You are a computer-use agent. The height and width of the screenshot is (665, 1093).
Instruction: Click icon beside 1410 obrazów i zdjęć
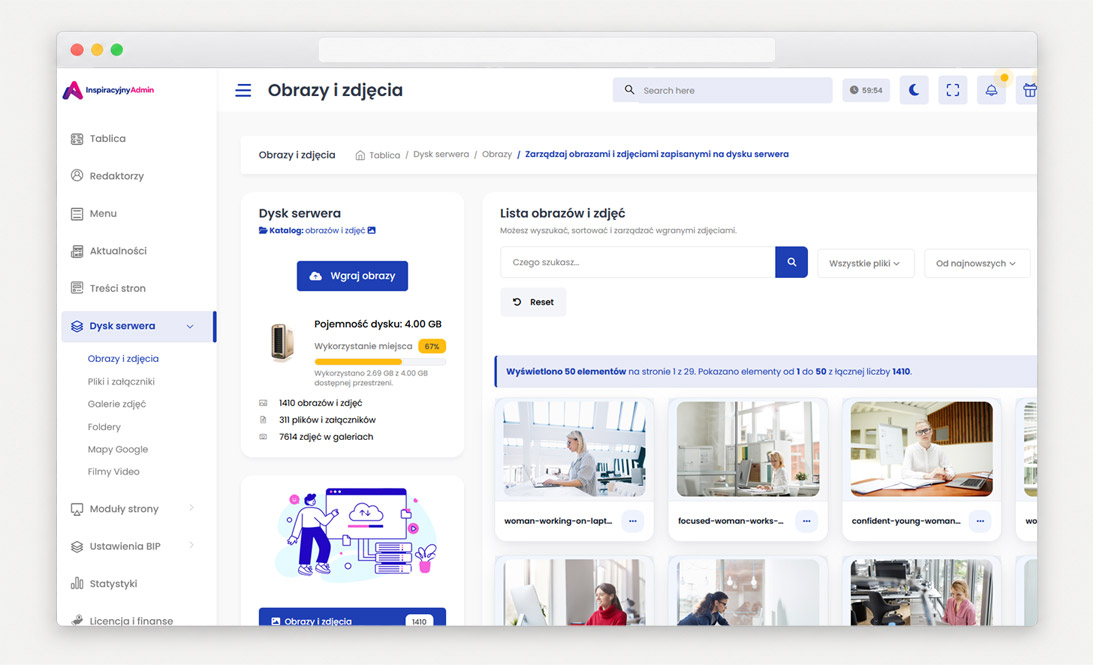pyautogui.click(x=263, y=403)
